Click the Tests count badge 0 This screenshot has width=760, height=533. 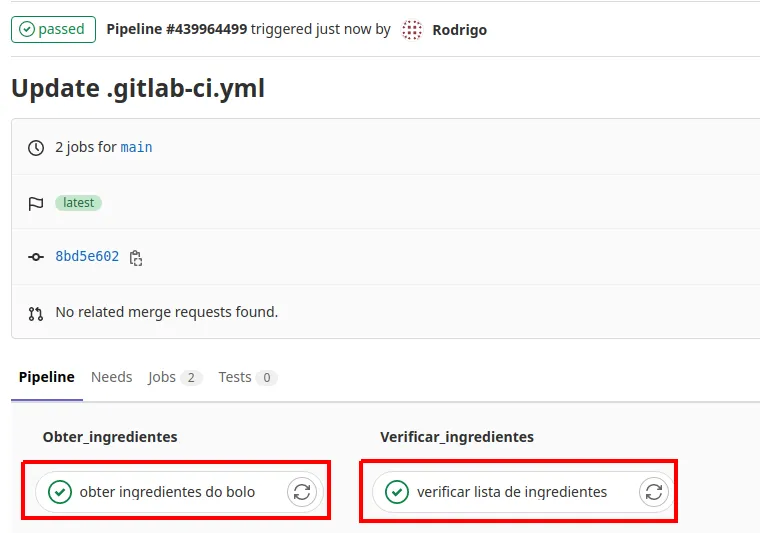coord(267,377)
